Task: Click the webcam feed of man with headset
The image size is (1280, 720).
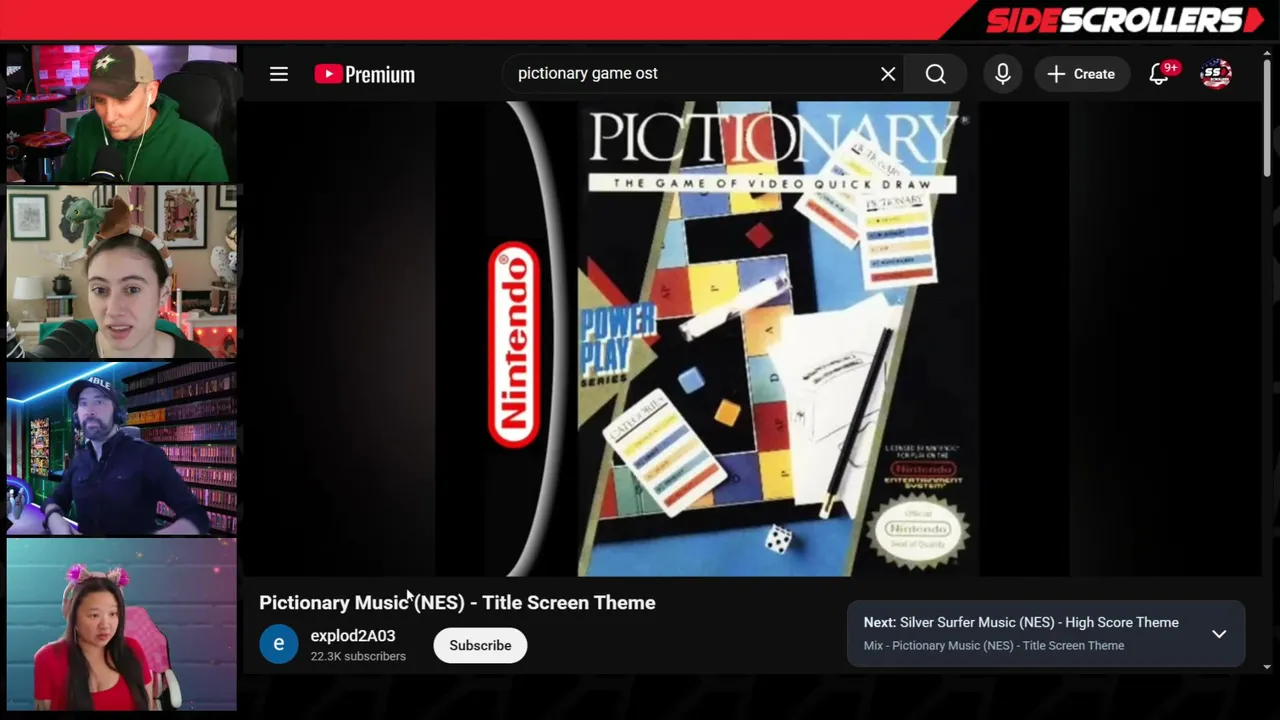Action: (x=122, y=449)
